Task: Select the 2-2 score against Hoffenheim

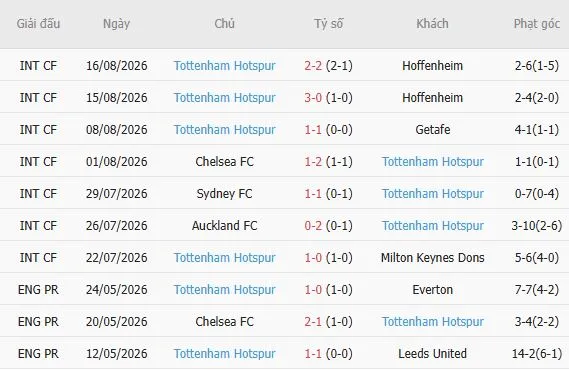Action: (313, 66)
